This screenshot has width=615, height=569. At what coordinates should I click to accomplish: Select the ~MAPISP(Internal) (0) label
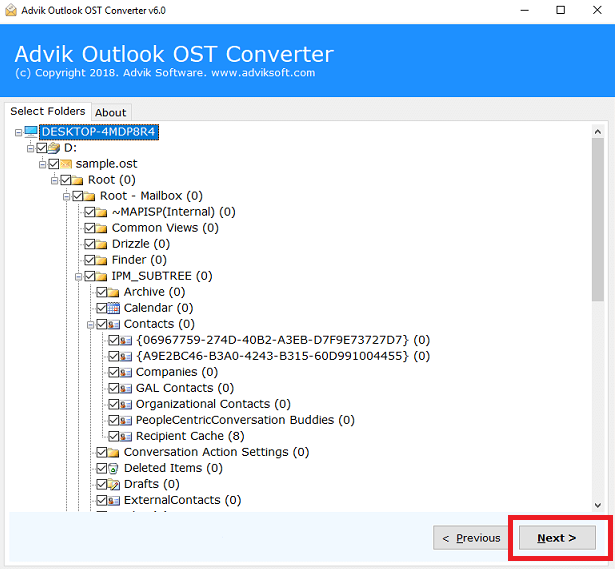click(173, 212)
